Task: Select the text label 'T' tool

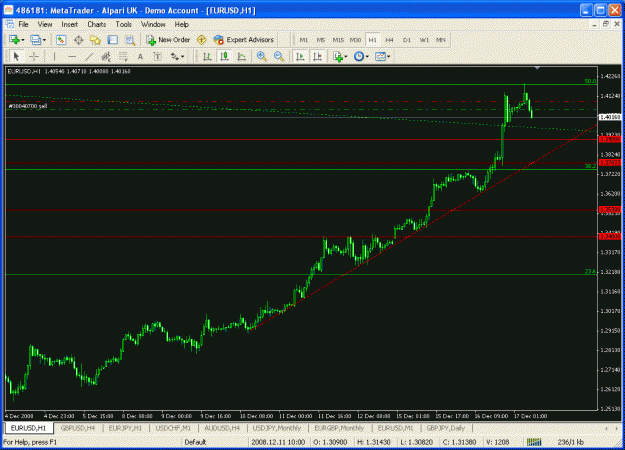Action: pyautogui.click(x=157, y=56)
